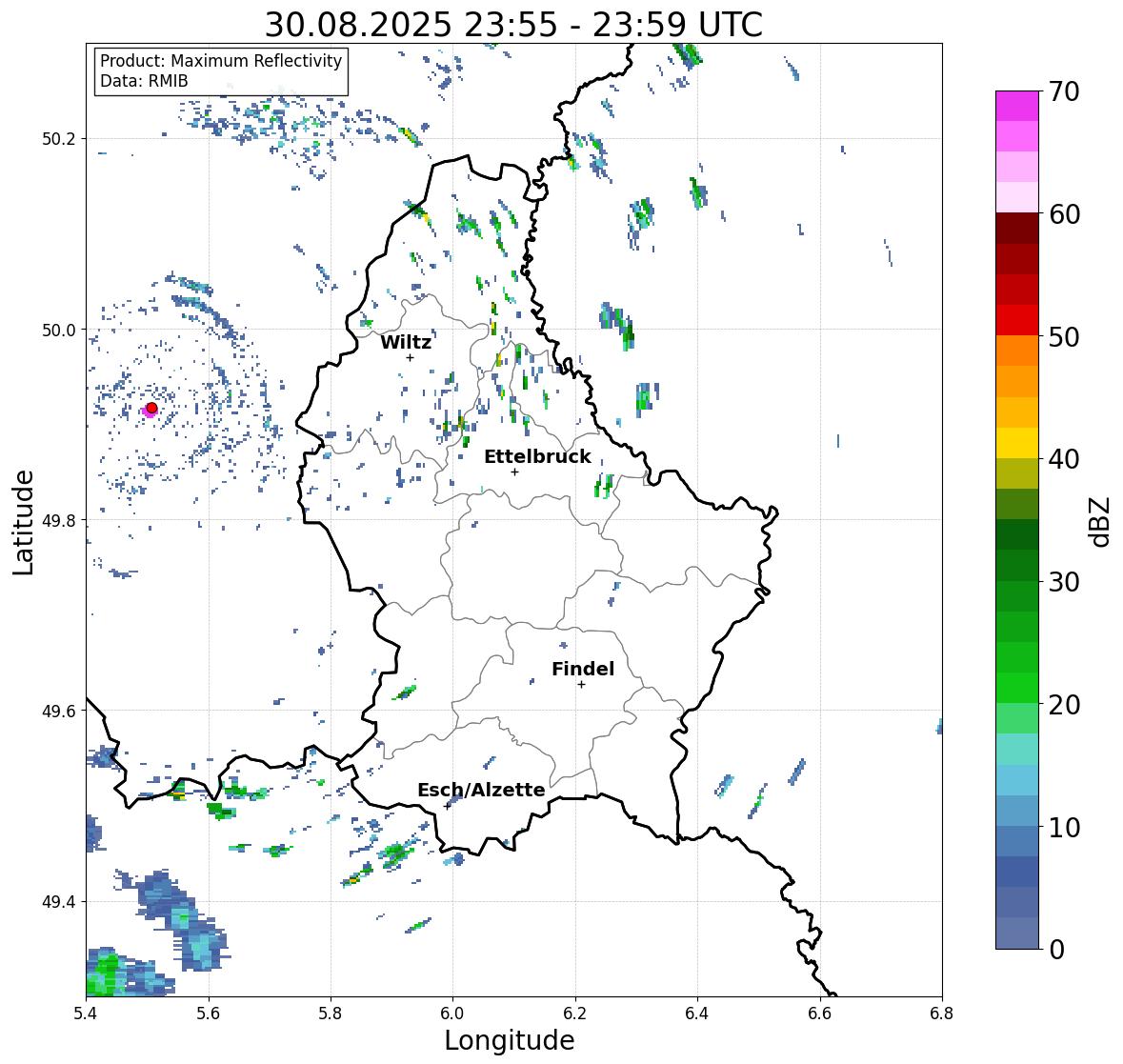1123x1064 pixels.
Task: Click the colorbar 20 tick label
Action: pyautogui.click(x=1064, y=705)
